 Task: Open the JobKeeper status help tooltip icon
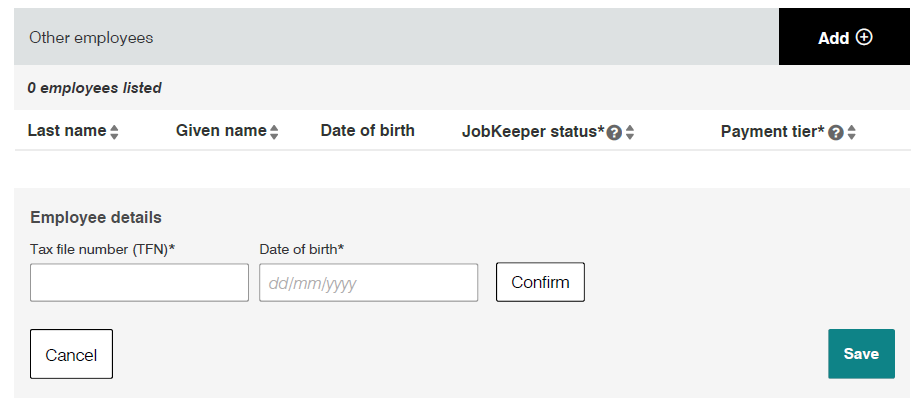point(614,132)
